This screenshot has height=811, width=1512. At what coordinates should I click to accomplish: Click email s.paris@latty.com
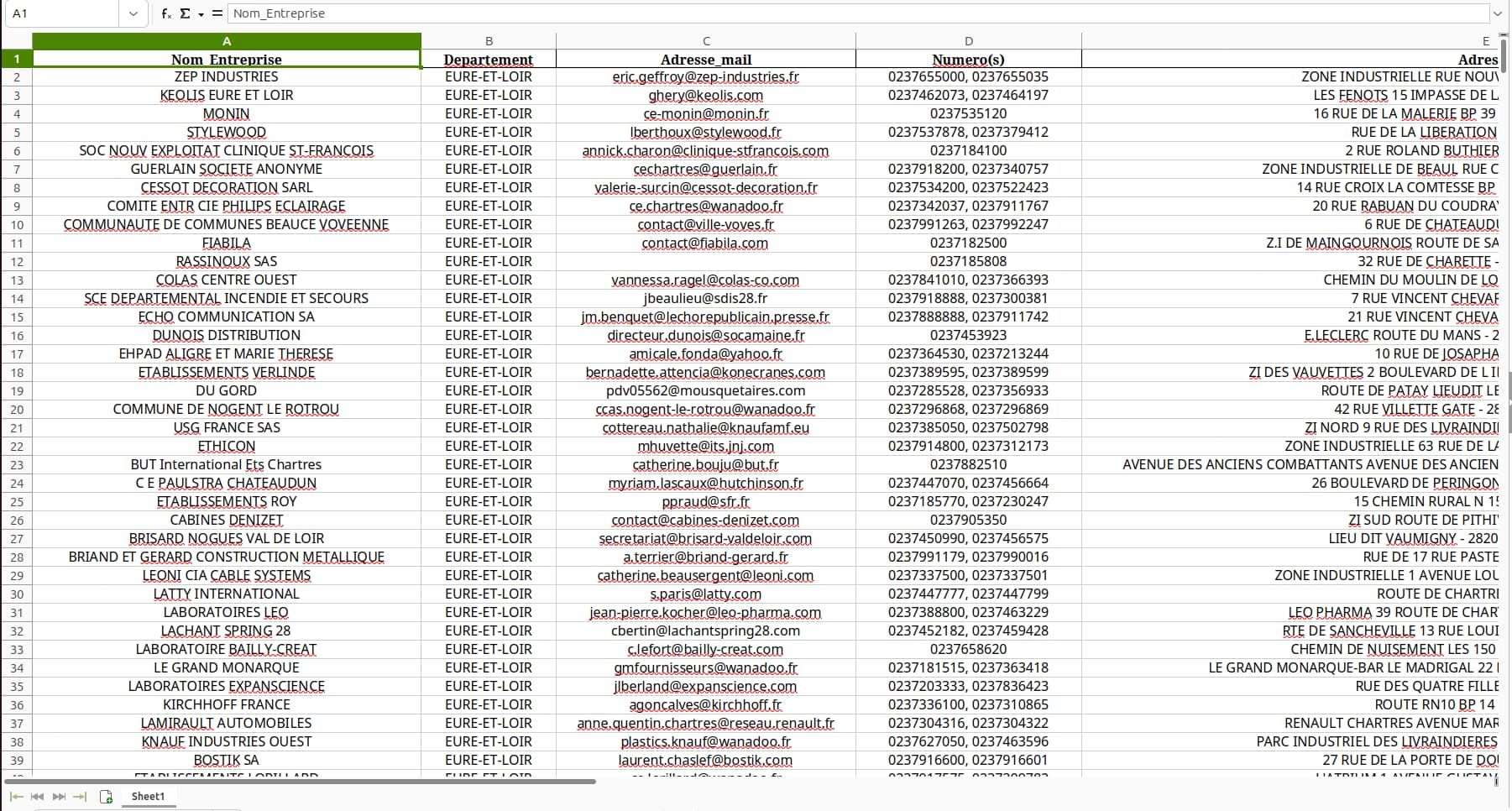click(706, 594)
